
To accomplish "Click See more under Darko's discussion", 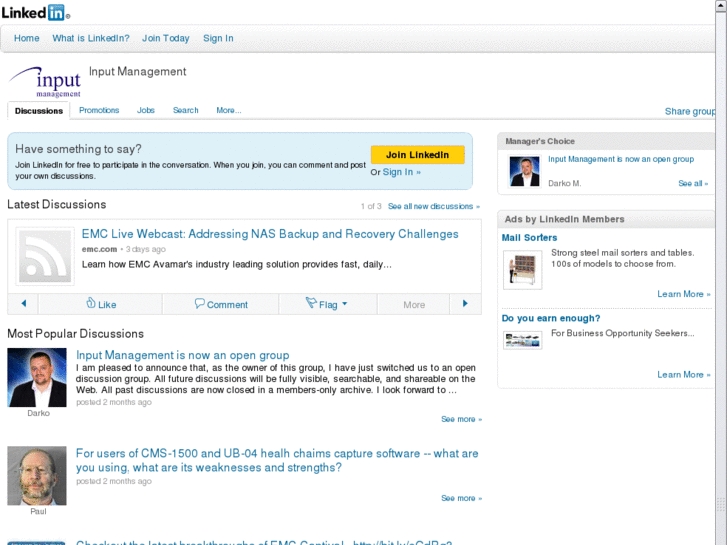I will coord(461,419).
